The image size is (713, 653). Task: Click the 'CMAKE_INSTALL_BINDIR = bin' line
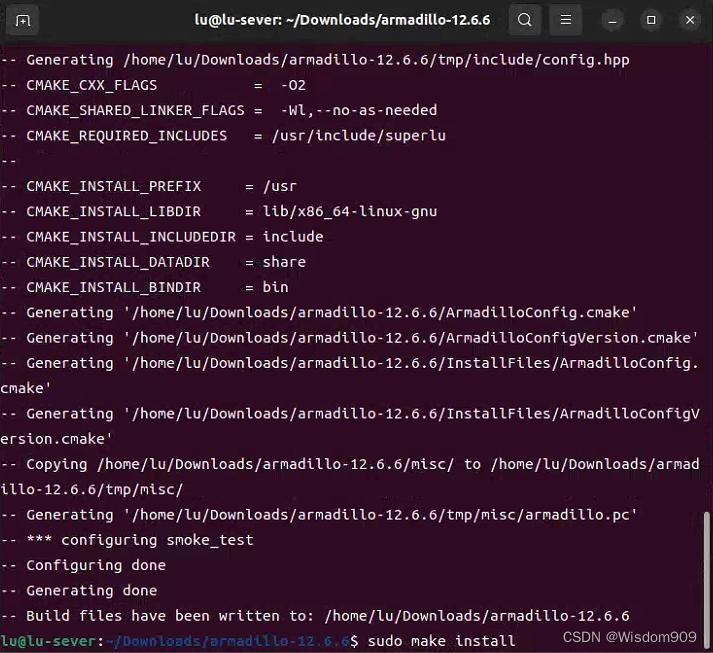144,287
